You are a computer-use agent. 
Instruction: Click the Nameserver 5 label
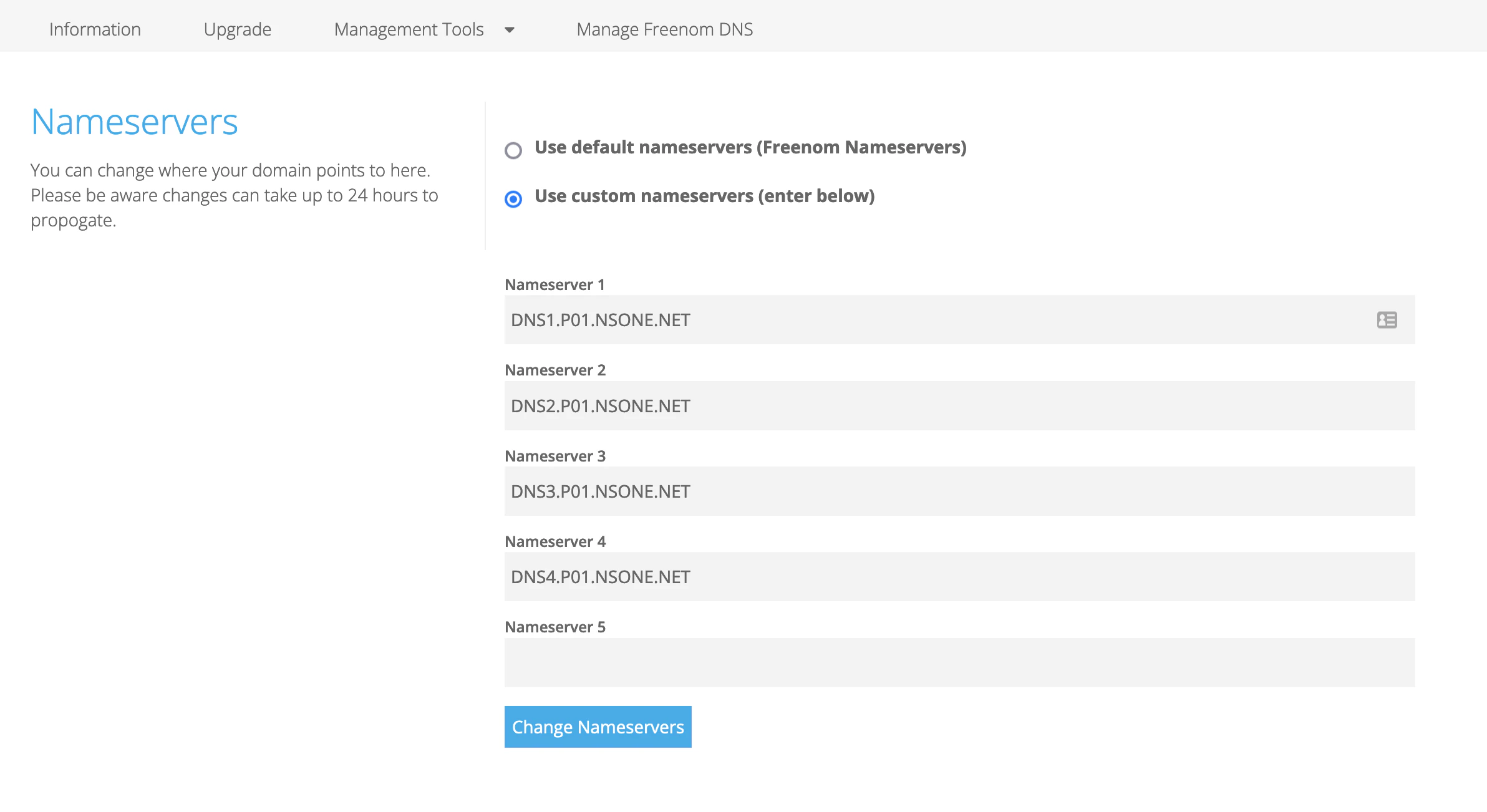[x=555, y=627]
